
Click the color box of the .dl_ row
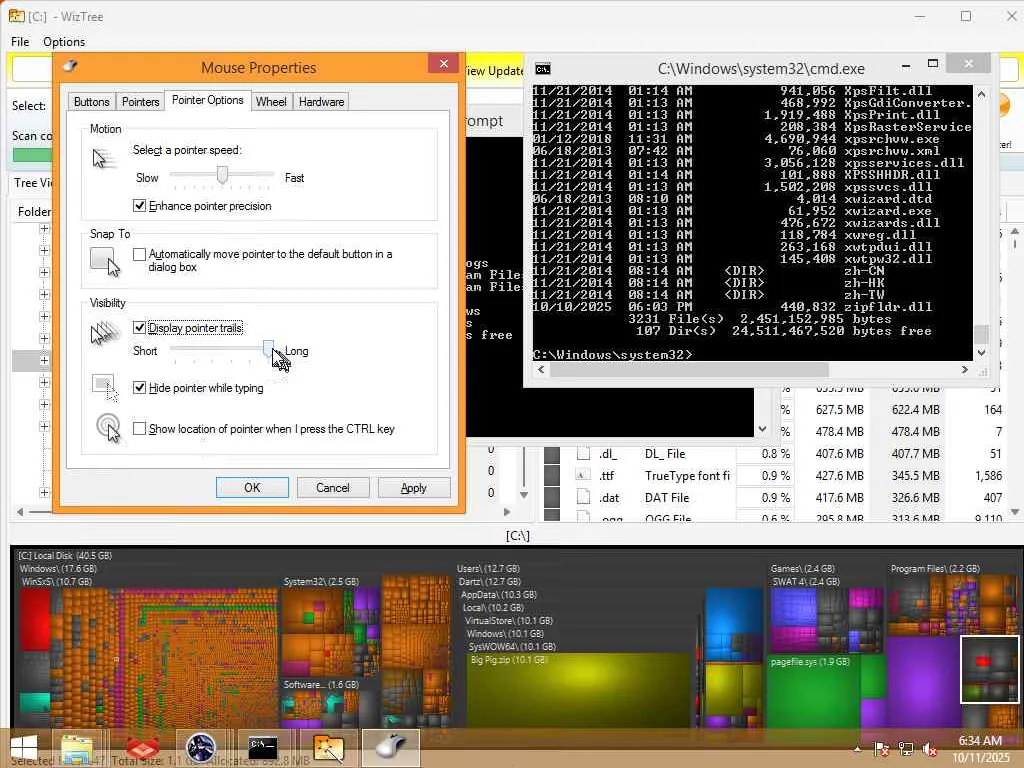click(552, 454)
